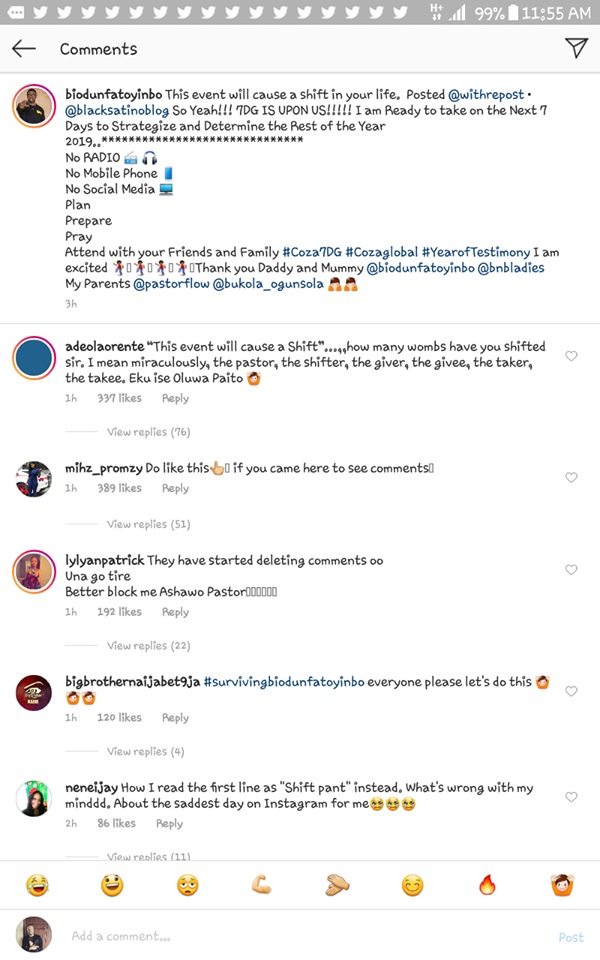Open biodunfatoyinbo's profile picture

(34, 105)
